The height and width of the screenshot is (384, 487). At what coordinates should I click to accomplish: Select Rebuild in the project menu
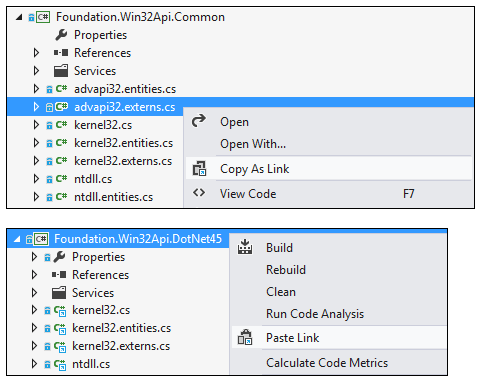click(286, 270)
